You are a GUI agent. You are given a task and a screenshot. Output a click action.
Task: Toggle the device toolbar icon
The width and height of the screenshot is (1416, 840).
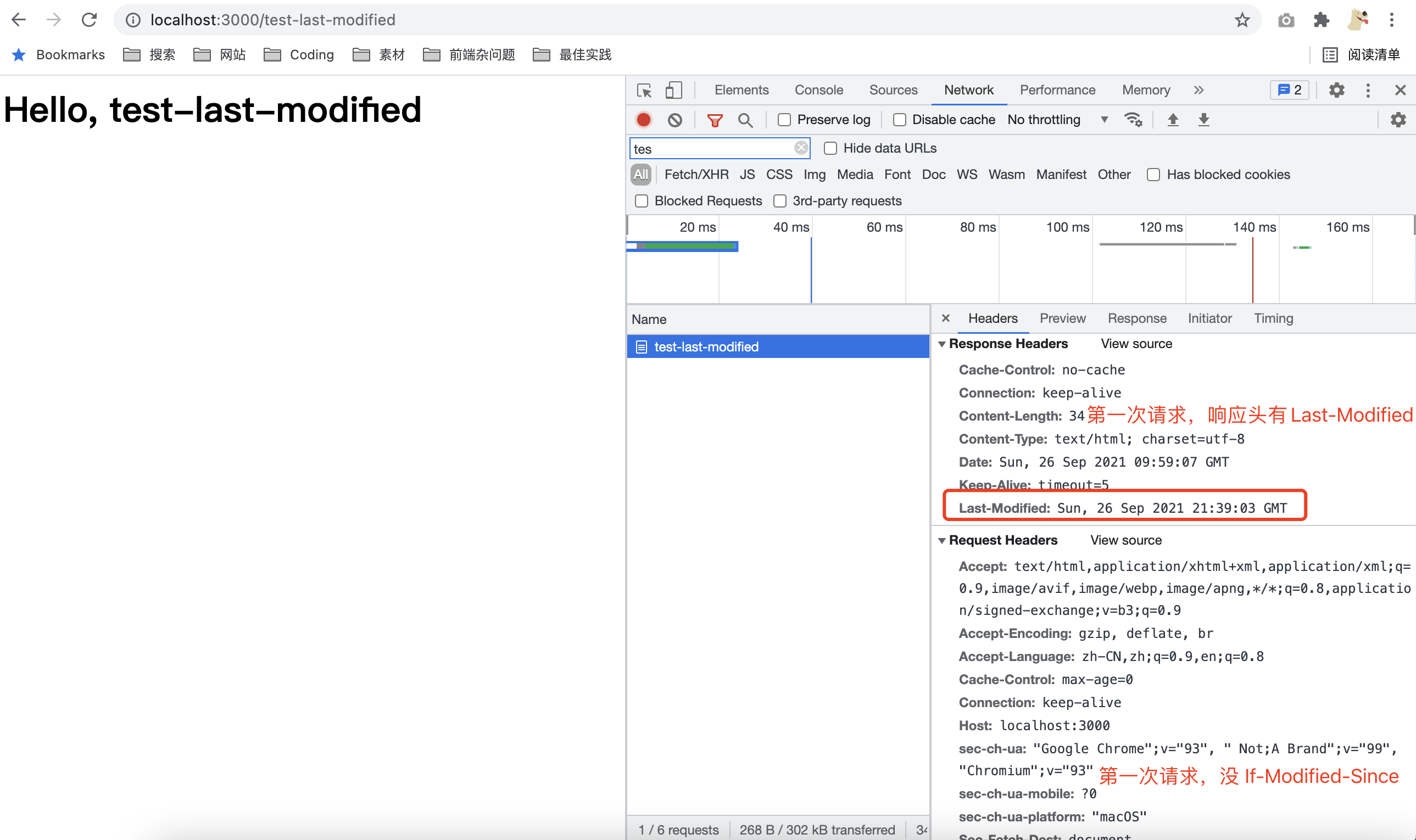point(673,90)
